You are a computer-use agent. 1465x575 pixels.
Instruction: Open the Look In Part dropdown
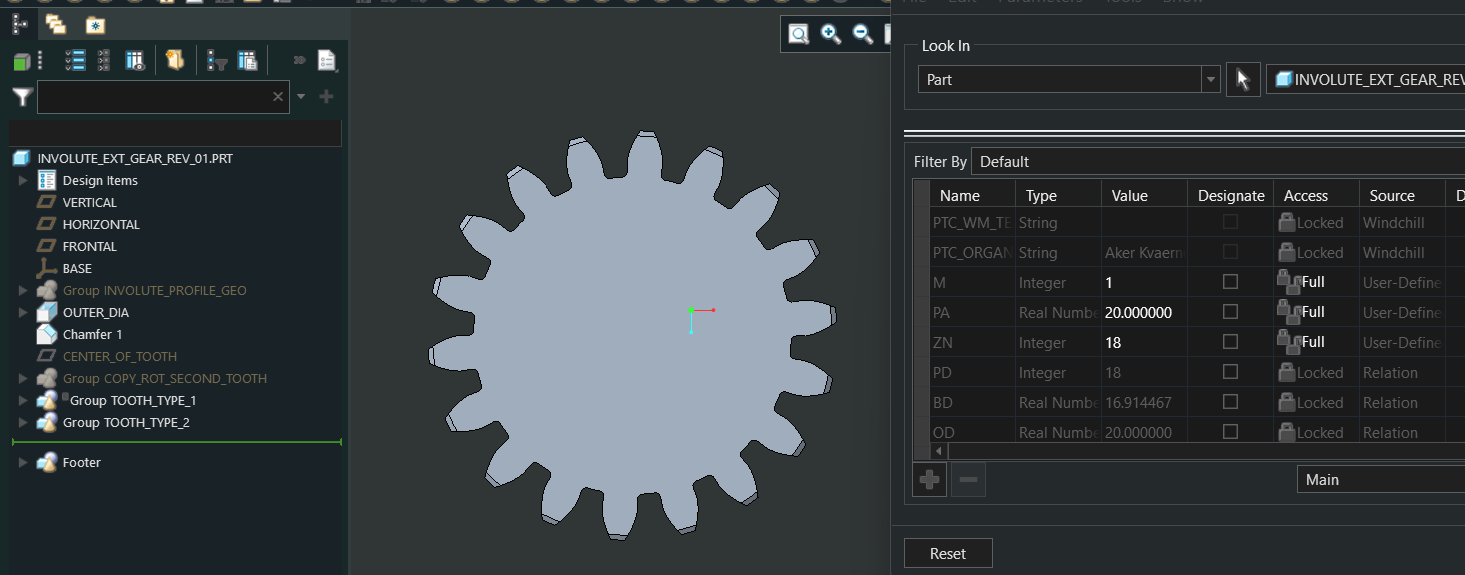click(x=1069, y=79)
